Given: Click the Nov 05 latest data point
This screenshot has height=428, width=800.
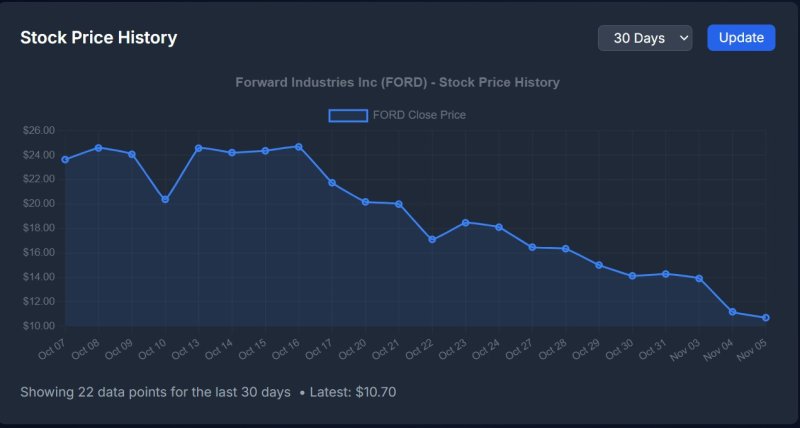Looking at the screenshot, I should click(x=766, y=318).
